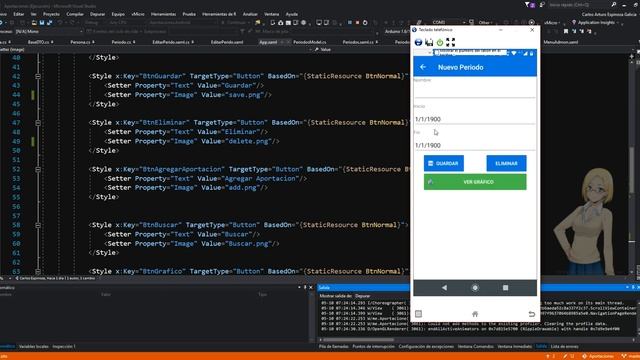Viewport: 640px width, 360px height.
Task: Click the Fin date field 1/1/1900
Action: click(475, 145)
